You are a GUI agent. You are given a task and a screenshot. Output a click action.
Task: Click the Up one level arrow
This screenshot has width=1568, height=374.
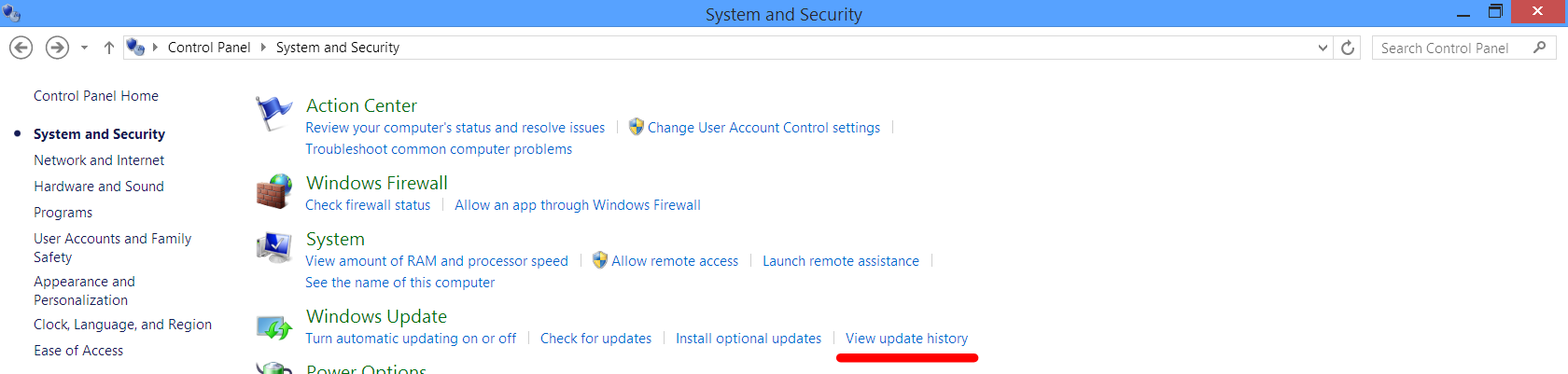[109, 48]
